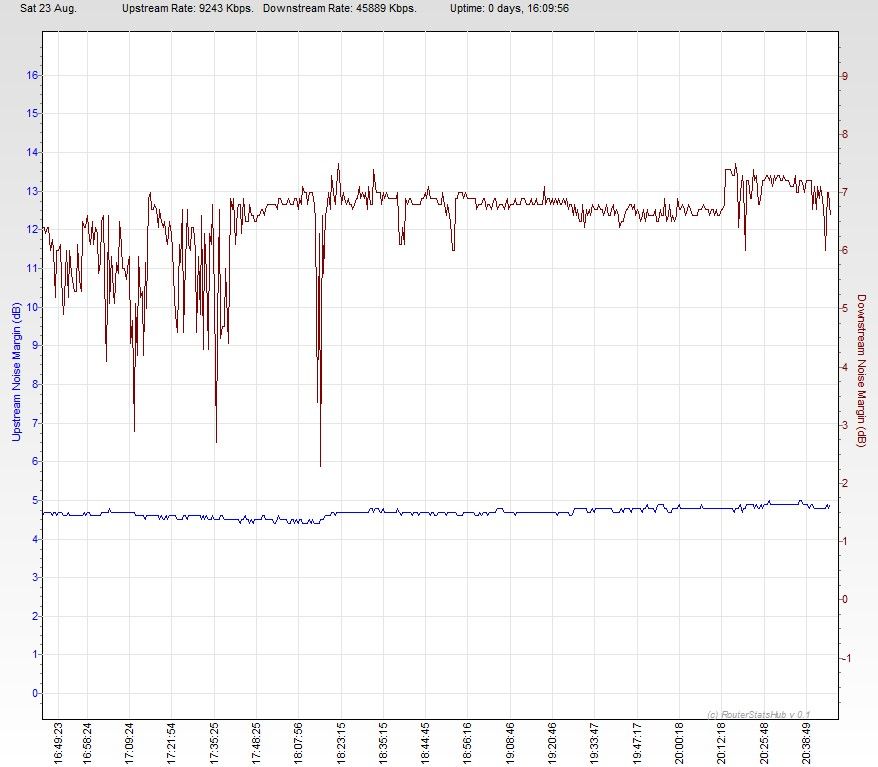Click the 18:23:15 time axis label
The width and height of the screenshot is (878, 767).
pyautogui.click(x=341, y=743)
